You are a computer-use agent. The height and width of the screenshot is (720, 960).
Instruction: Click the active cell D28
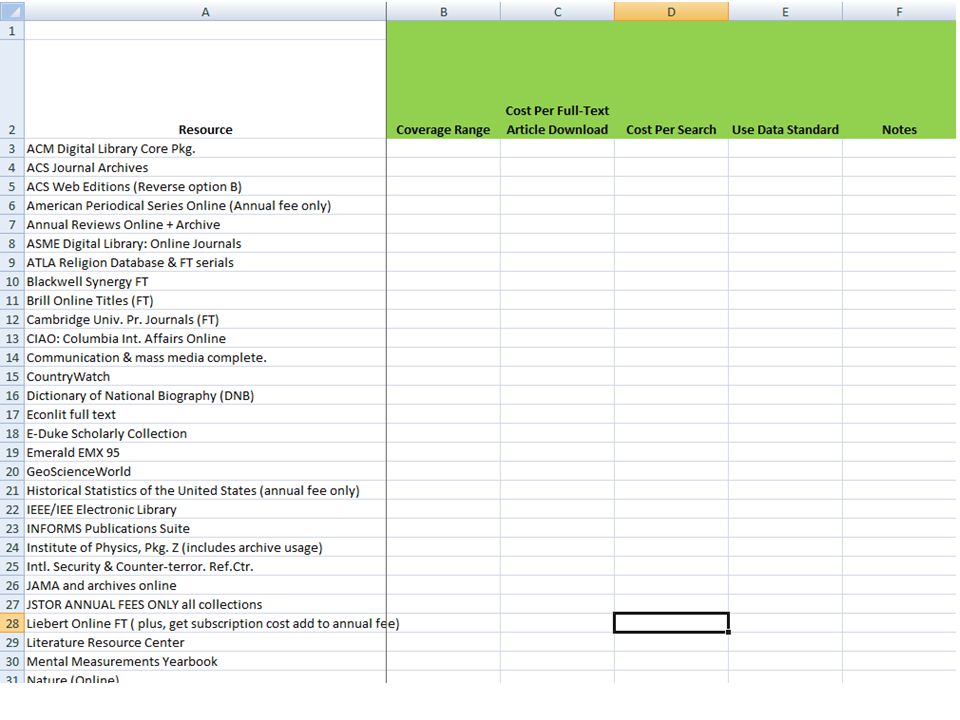[671, 623]
